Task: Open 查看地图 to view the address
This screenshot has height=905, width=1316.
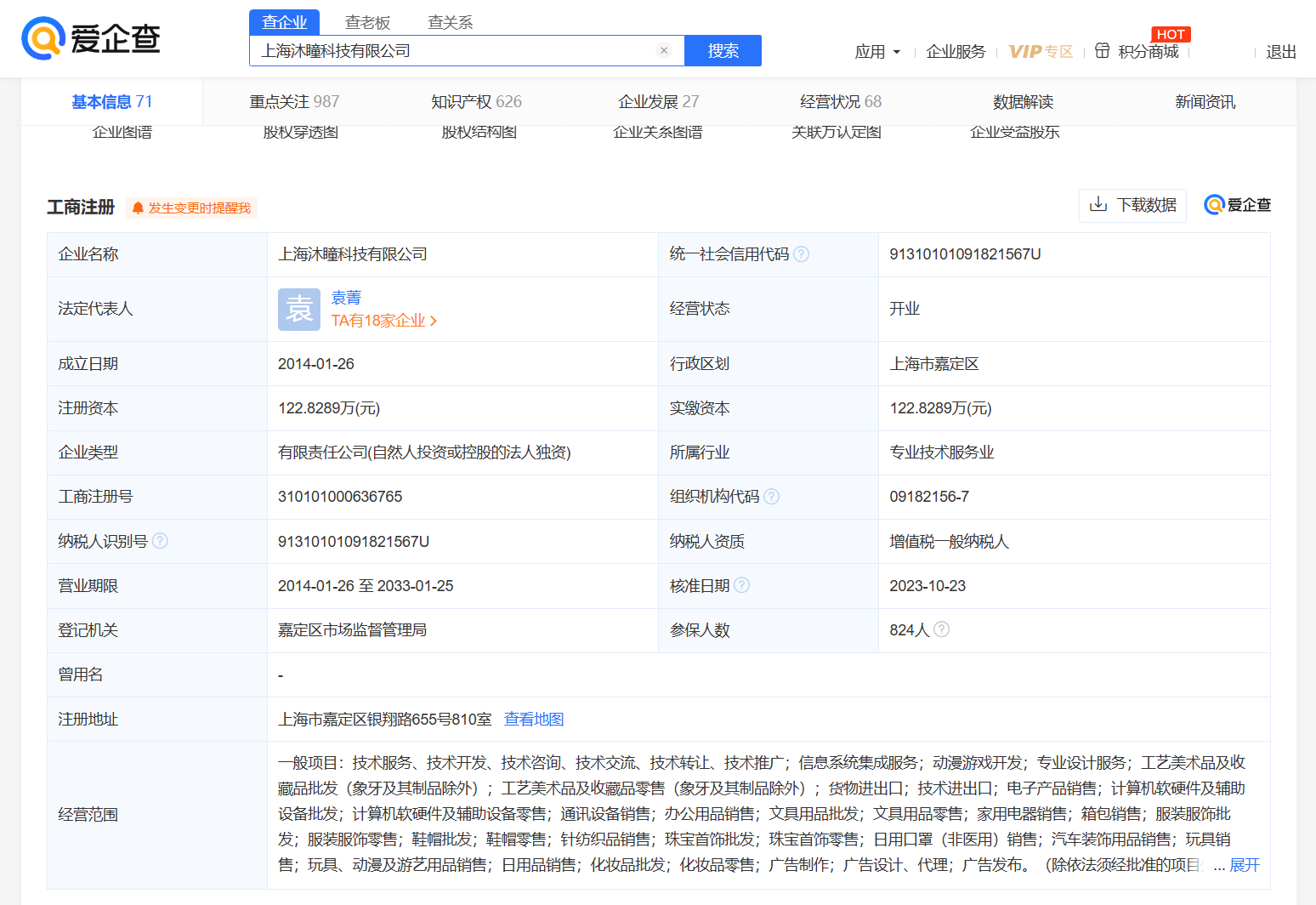Action: coord(534,719)
